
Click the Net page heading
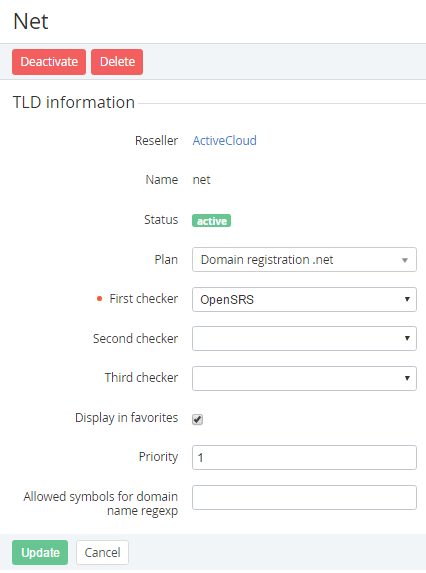tap(31, 21)
